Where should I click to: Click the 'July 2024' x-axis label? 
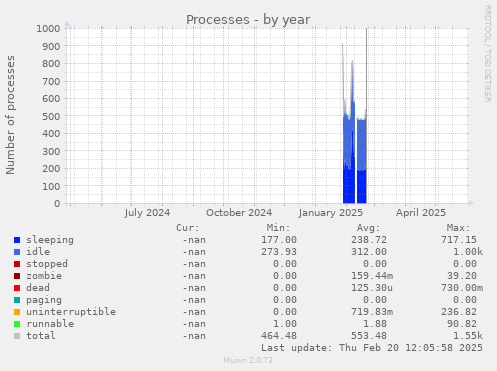pos(147,213)
